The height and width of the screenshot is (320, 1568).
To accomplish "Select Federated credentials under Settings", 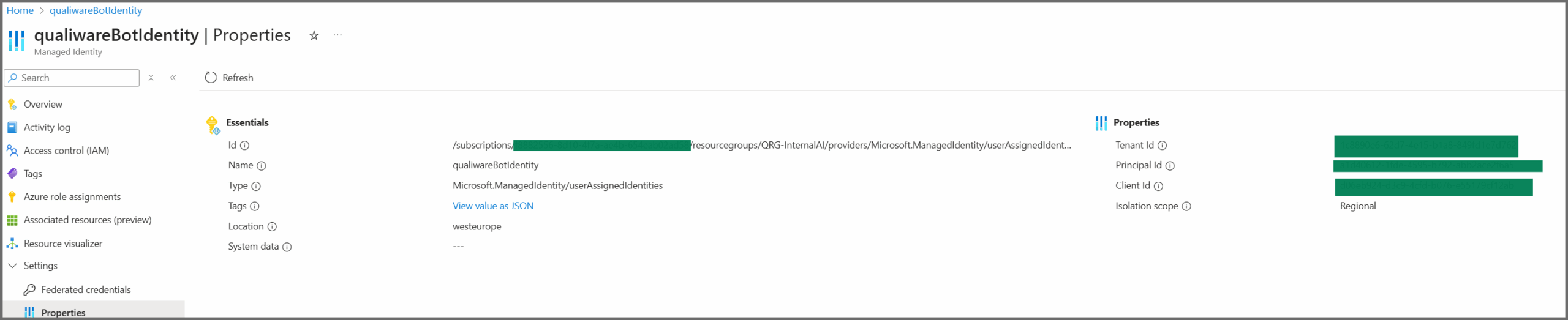I will point(86,290).
